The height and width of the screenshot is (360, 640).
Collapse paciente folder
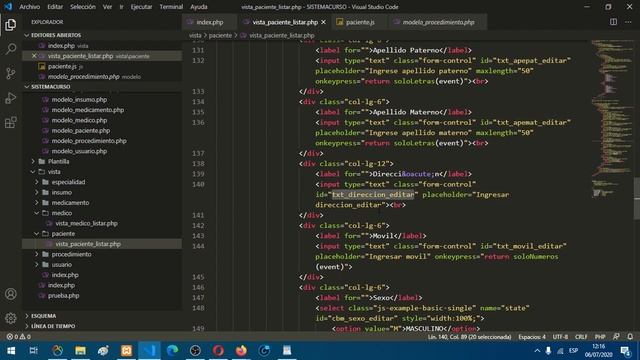point(37,233)
